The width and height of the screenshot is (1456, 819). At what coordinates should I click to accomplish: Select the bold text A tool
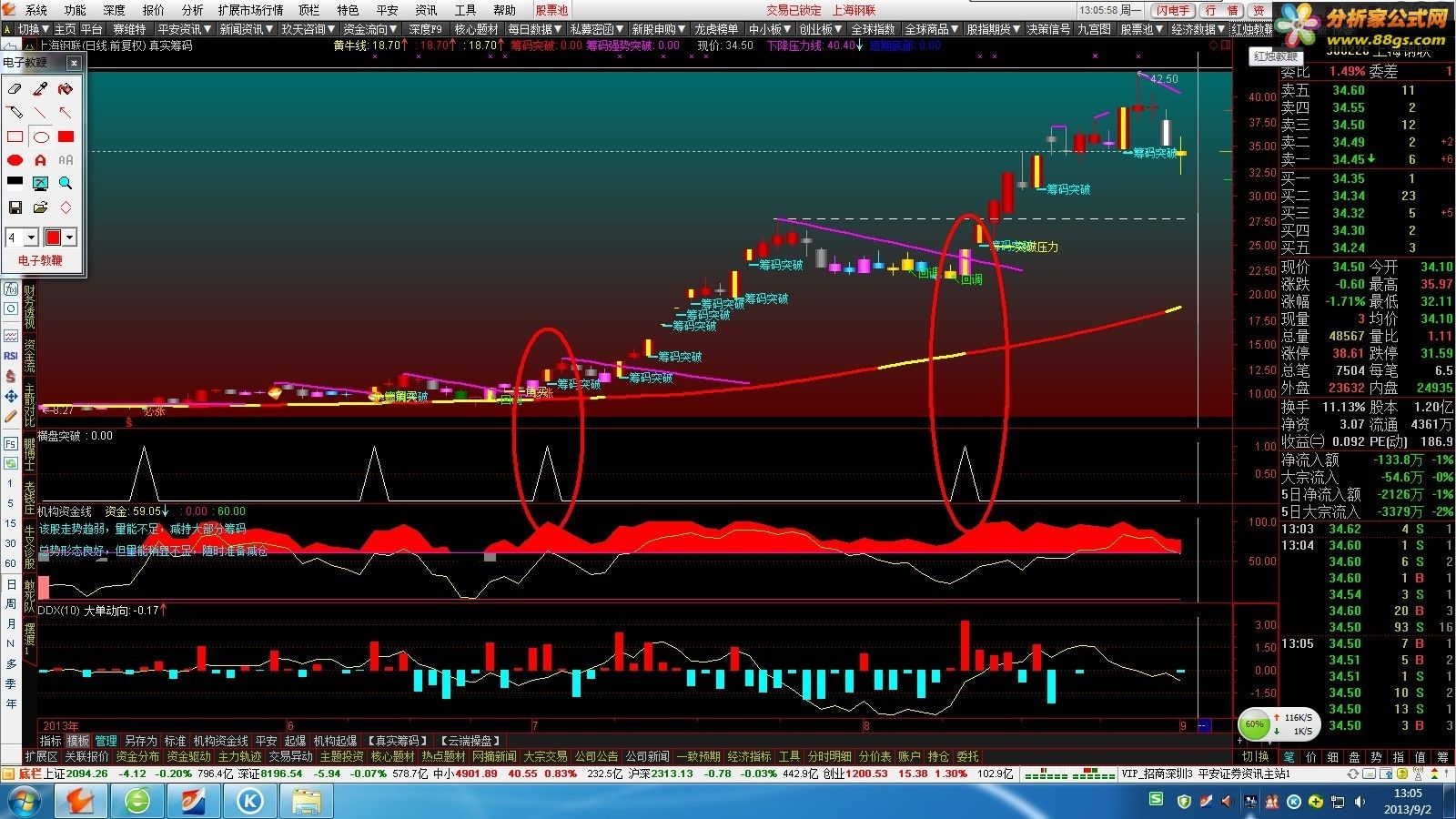(40, 160)
